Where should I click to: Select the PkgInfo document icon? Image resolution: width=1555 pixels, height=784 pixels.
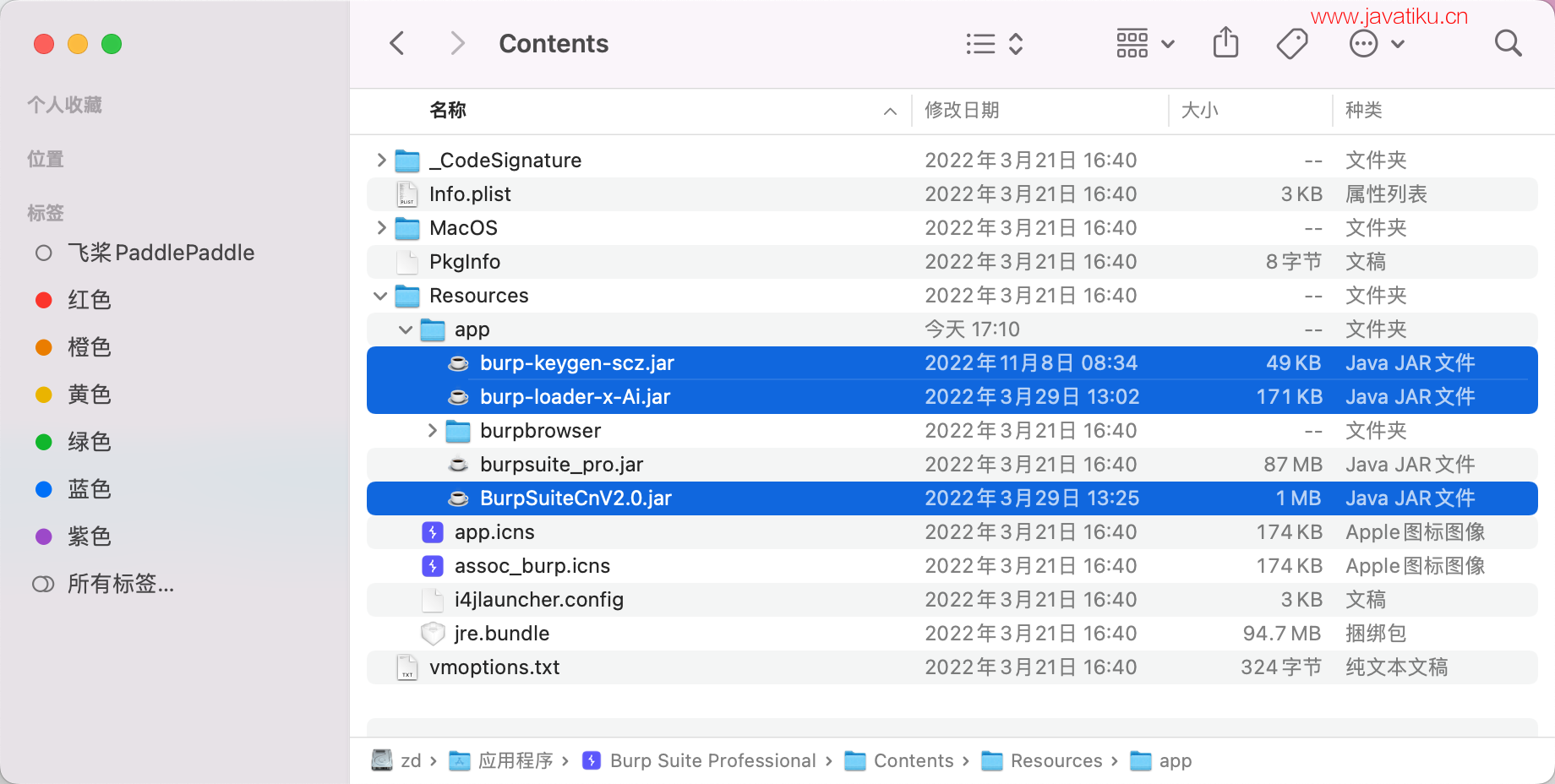point(408,262)
